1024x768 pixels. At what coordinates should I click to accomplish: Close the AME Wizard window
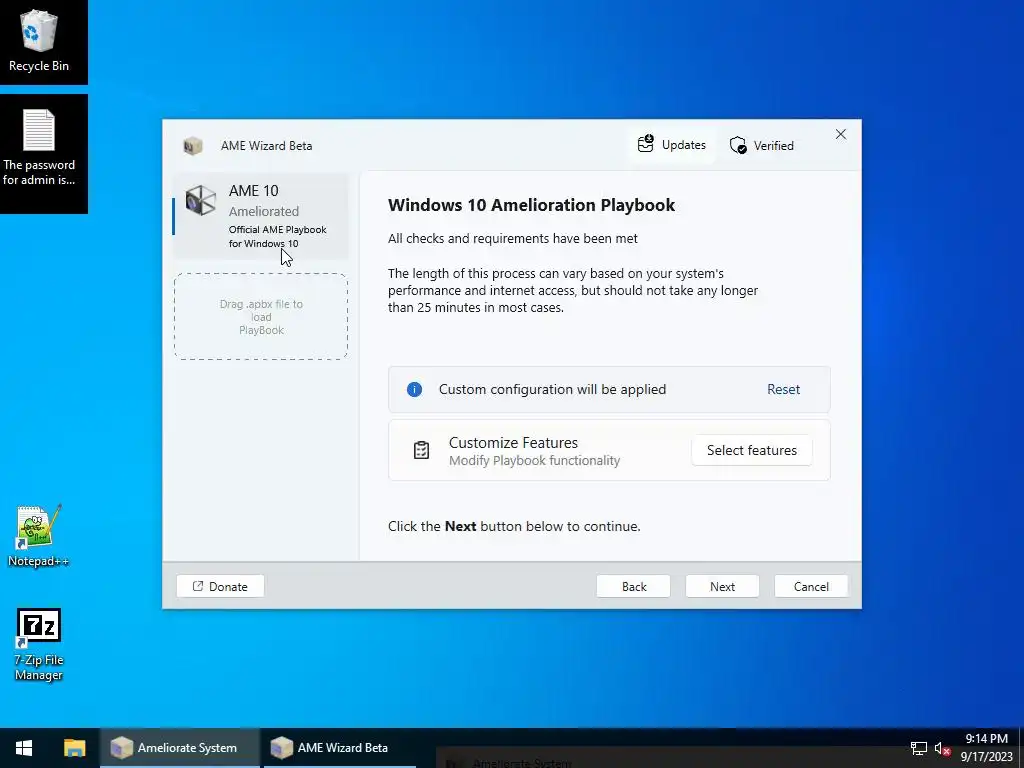[x=840, y=134]
